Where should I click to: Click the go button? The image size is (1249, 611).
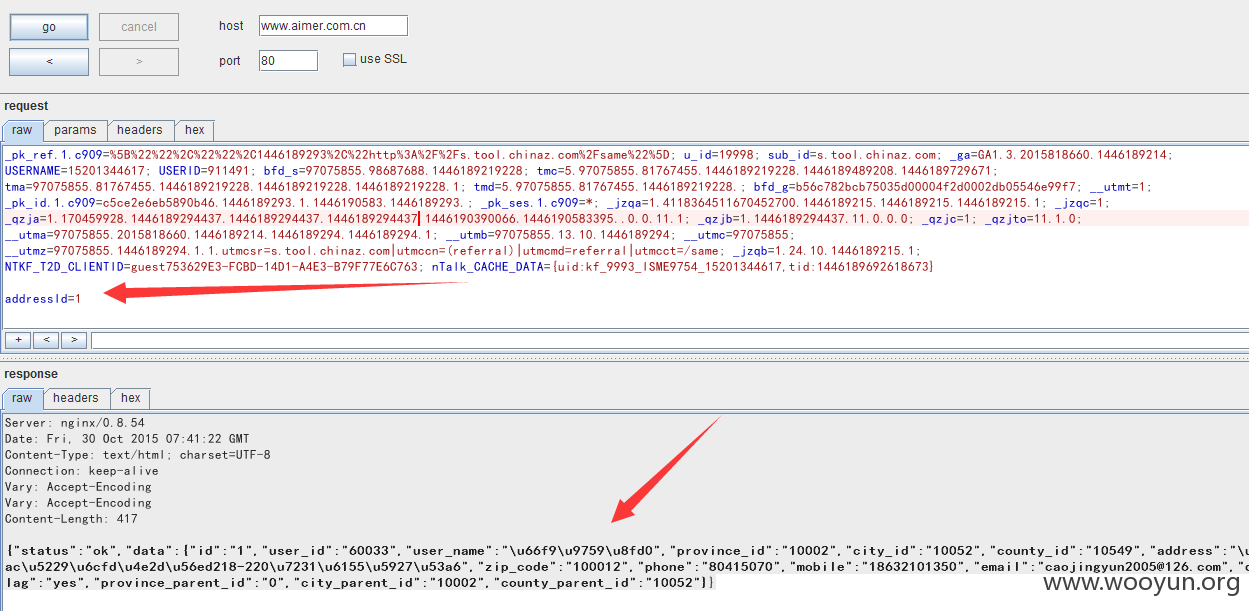[x=49, y=27]
